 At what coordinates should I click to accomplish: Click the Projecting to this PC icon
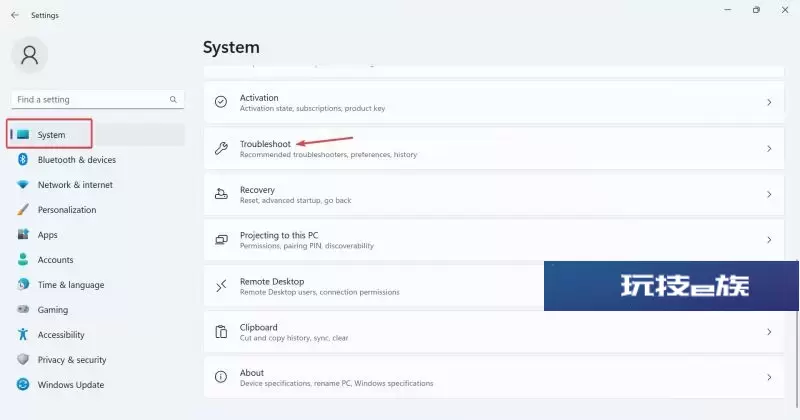[221, 240]
